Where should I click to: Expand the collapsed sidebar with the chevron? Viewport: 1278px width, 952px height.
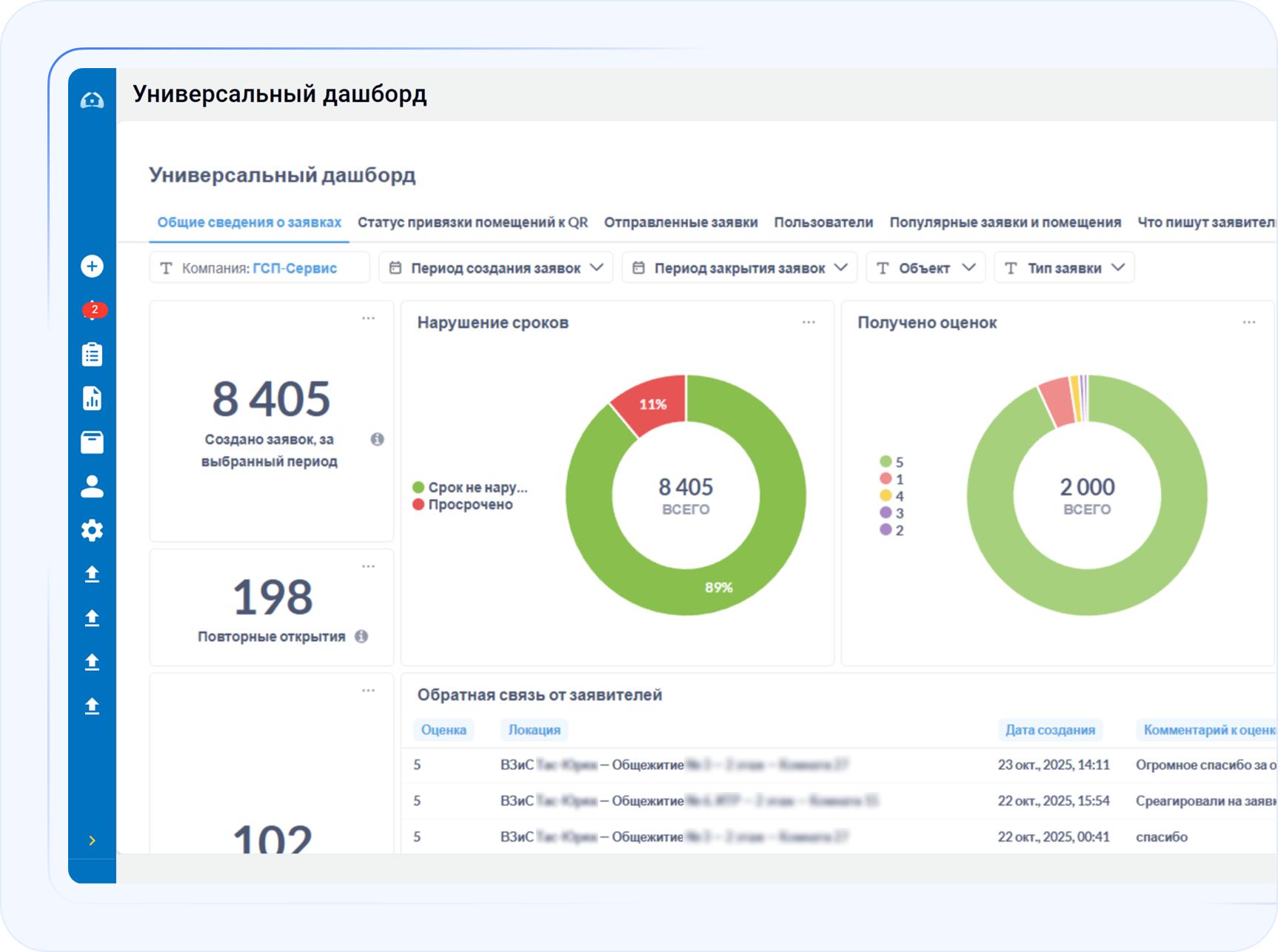[92, 839]
